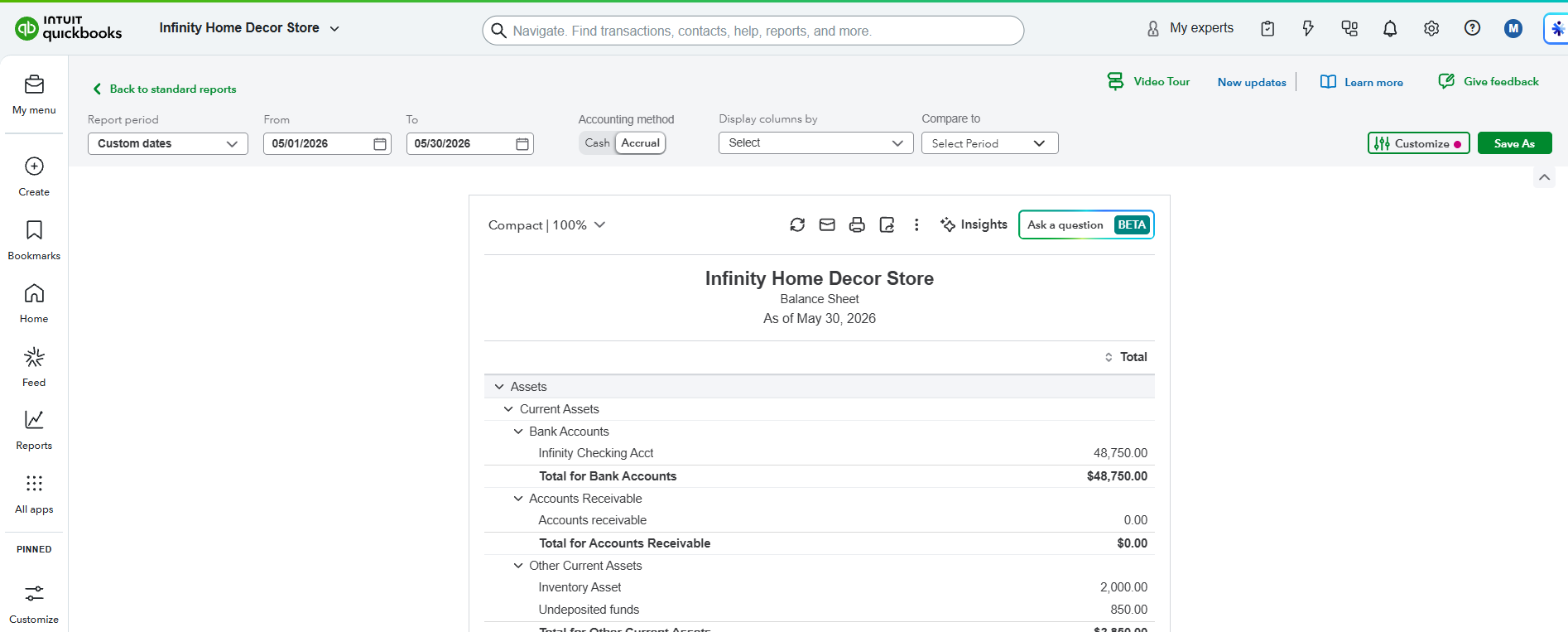The height and width of the screenshot is (632, 1568).
Task: Open All apps grid
Action: [34, 494]
